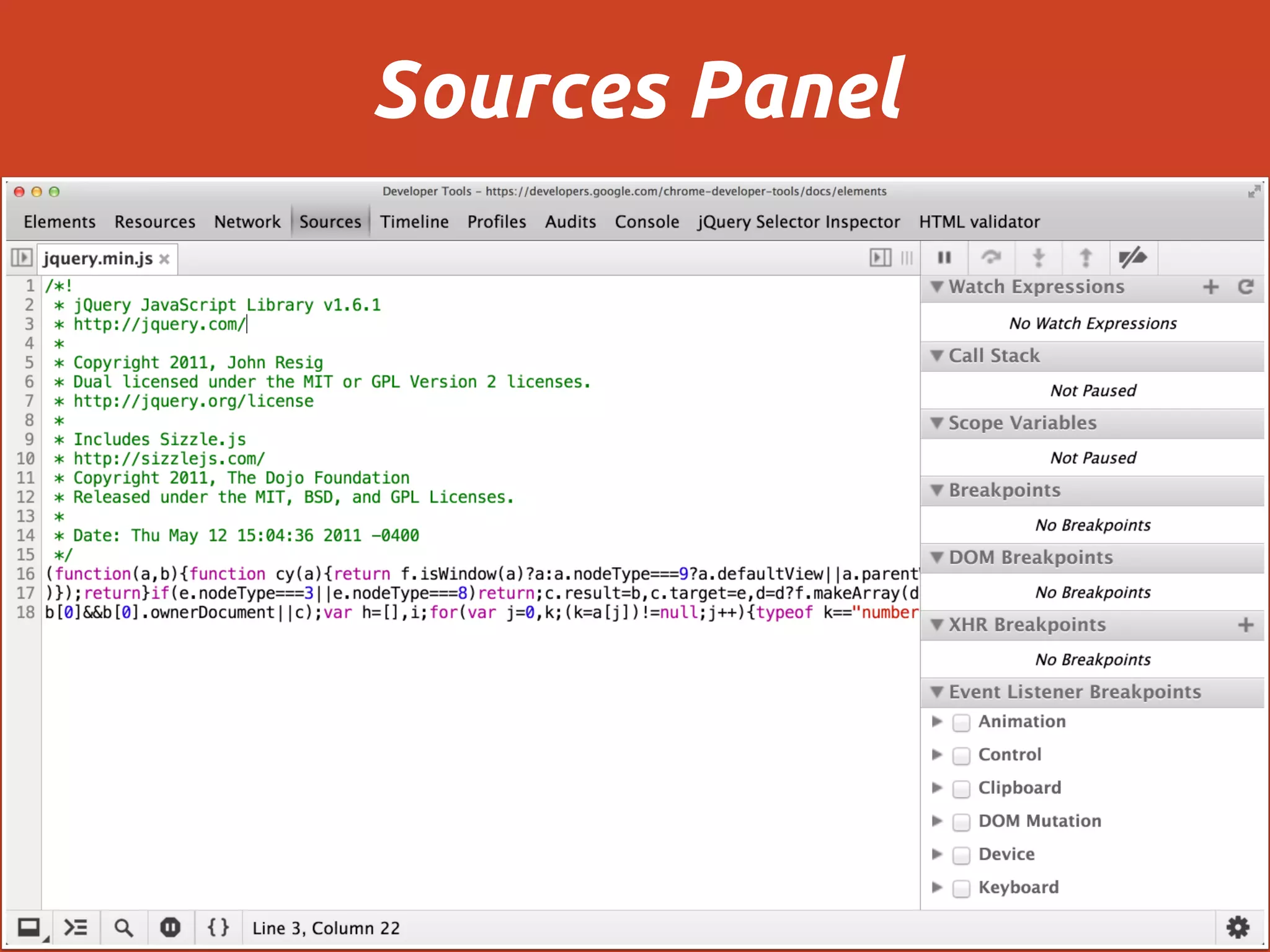Open search across sources

tap(123, 928)
